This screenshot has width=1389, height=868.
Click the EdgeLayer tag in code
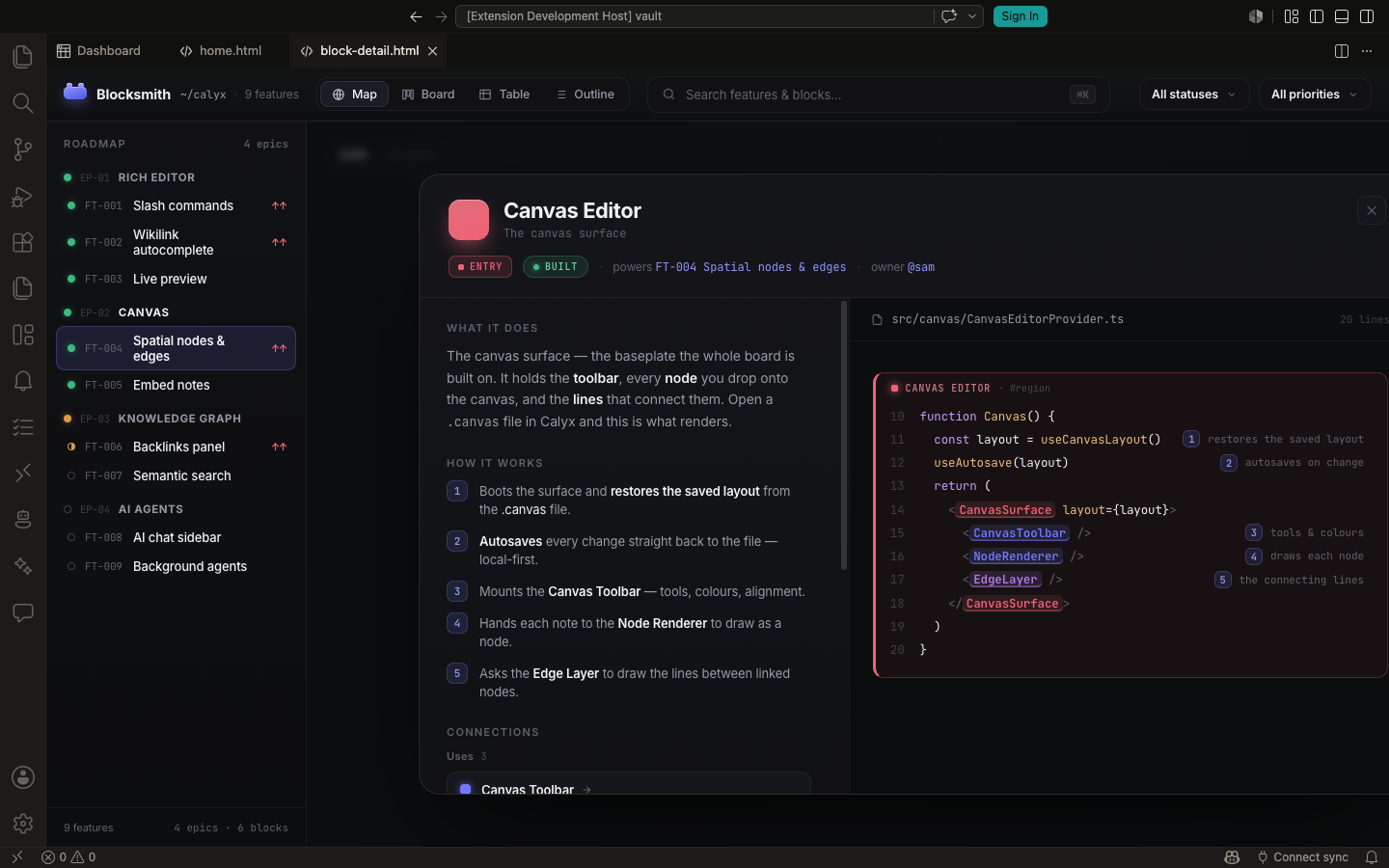click(1005, 580)
